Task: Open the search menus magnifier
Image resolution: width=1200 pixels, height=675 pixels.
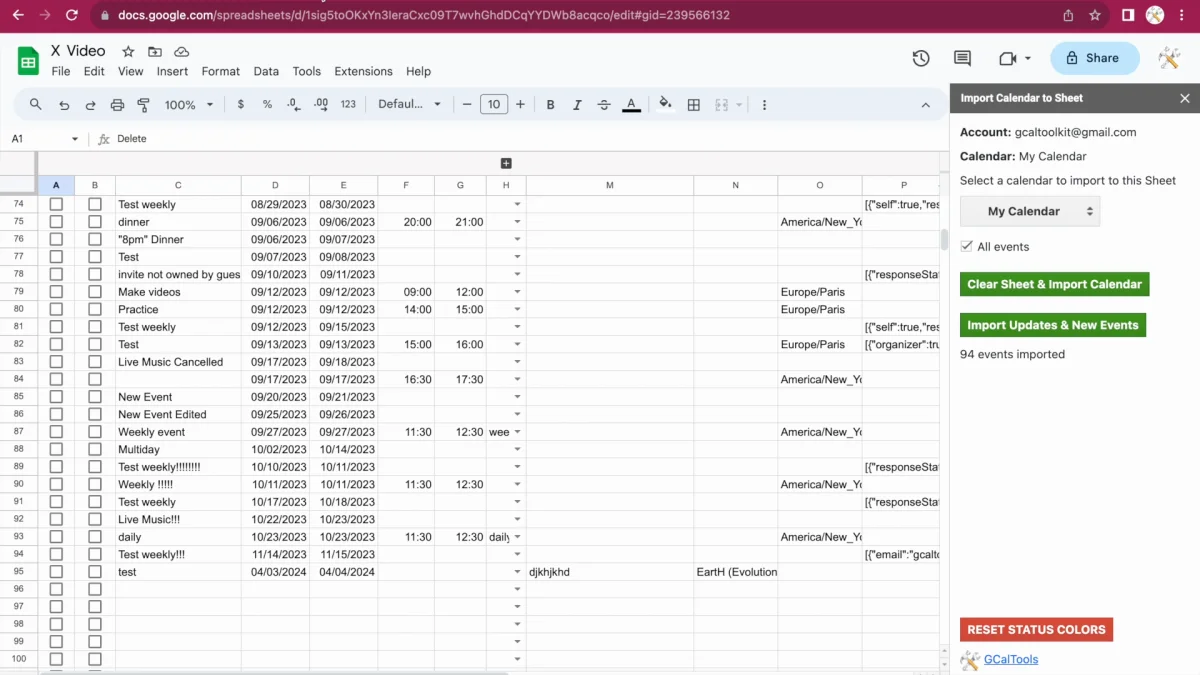Action: [x=36, y=104]
